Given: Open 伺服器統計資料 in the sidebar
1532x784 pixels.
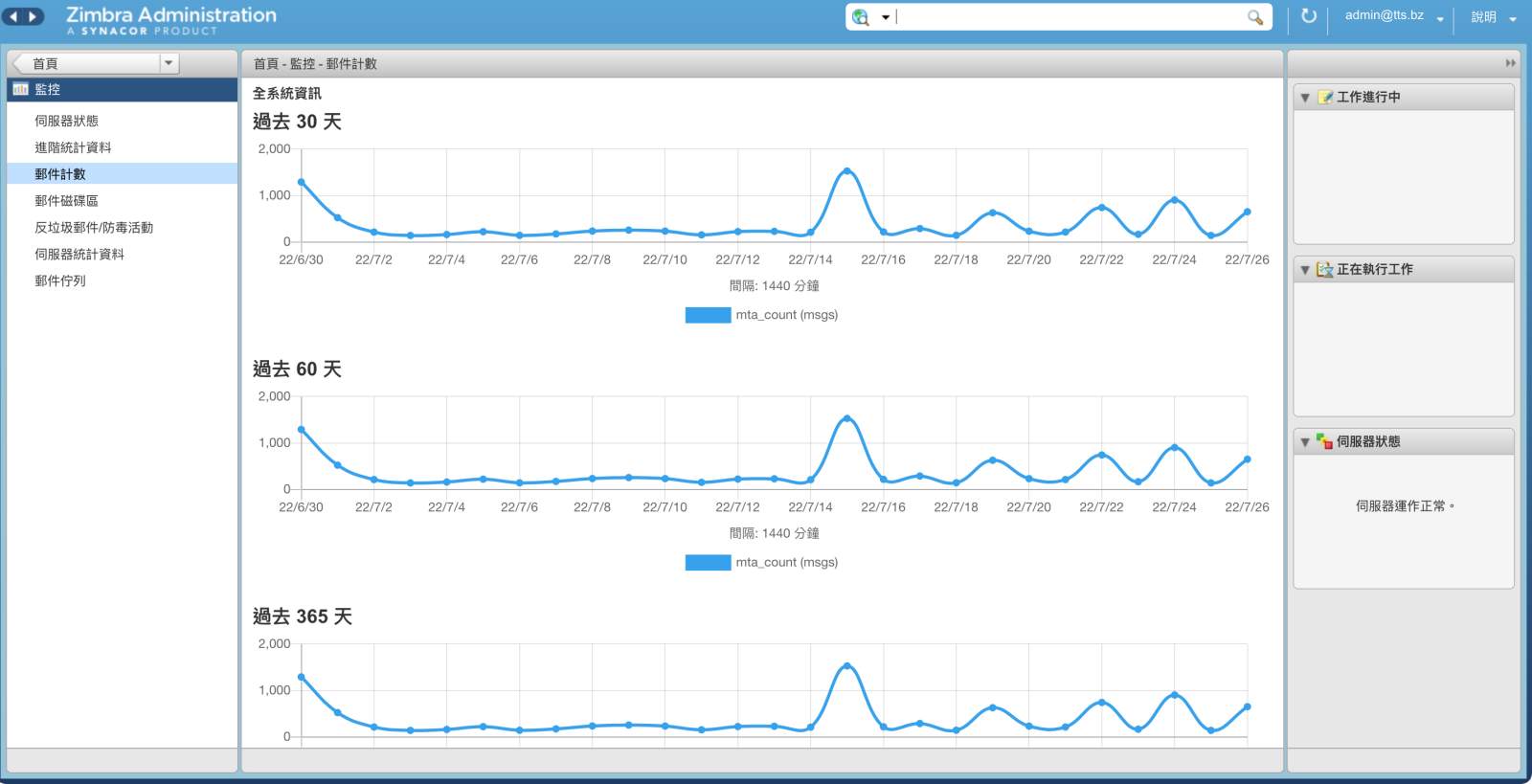Looking at the screenshot, I should (79, 255).
